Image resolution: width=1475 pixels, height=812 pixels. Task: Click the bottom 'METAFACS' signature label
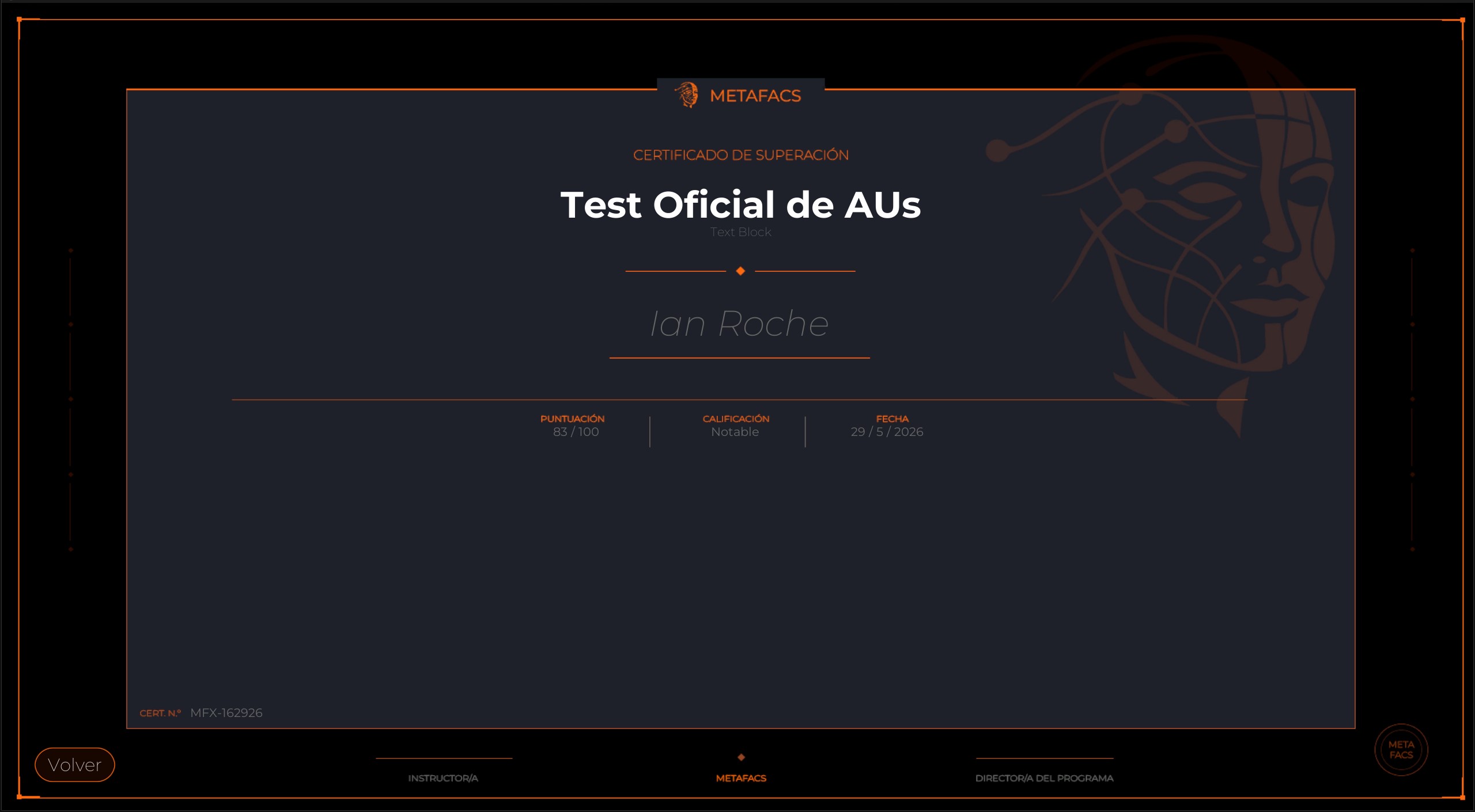coord(741,778)
